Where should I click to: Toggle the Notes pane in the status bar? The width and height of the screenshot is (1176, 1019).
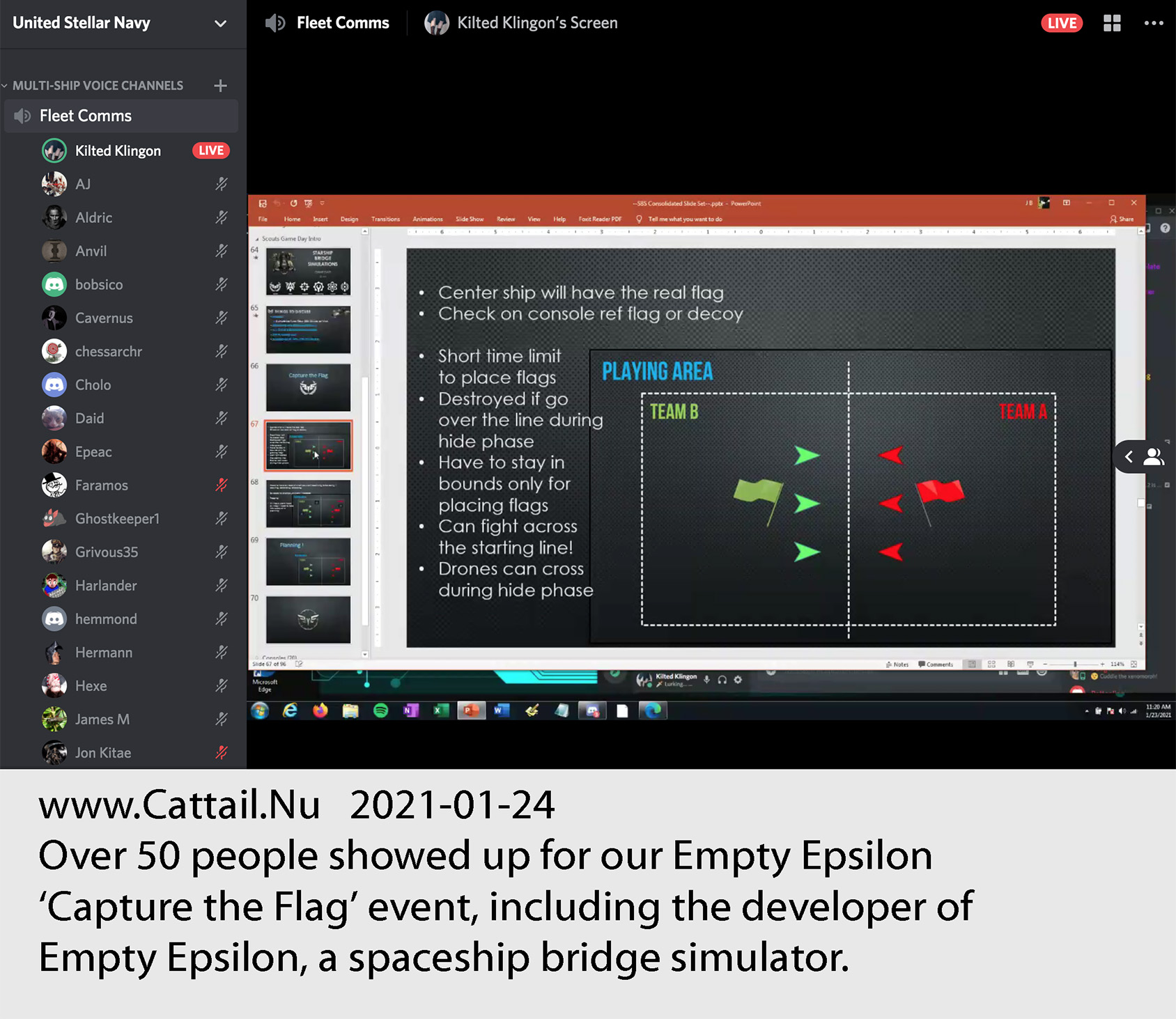(x=897, y=664)
